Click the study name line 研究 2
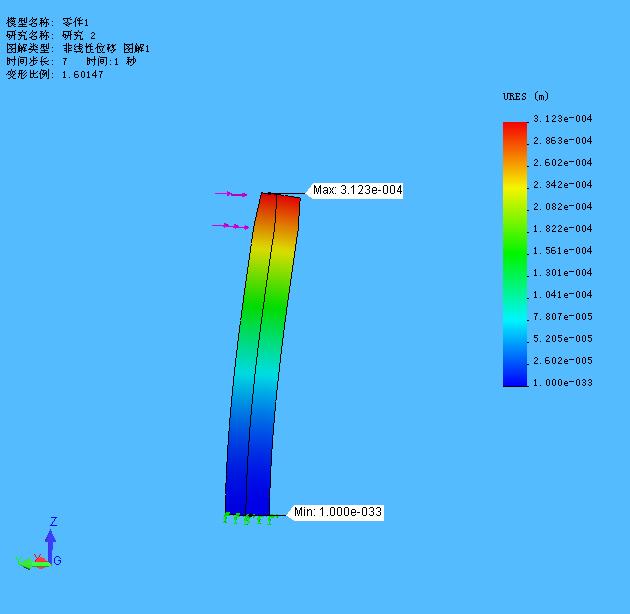 pos(51,35)
